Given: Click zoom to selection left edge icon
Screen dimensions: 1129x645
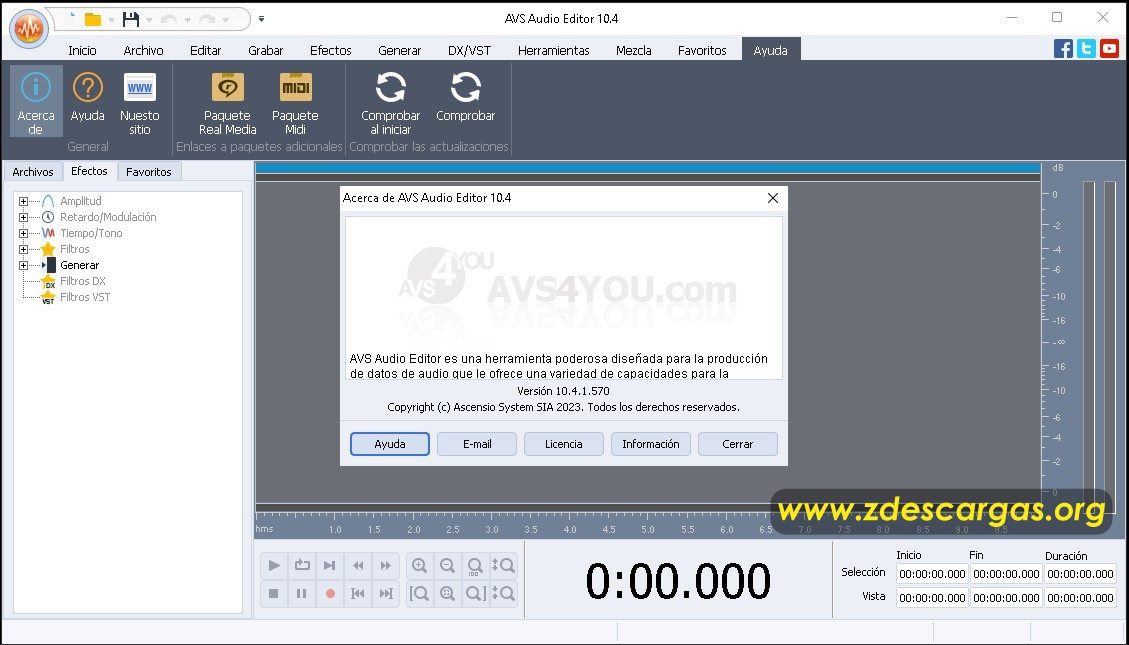Looking at the screenshot, I should (x=420, y=594).
